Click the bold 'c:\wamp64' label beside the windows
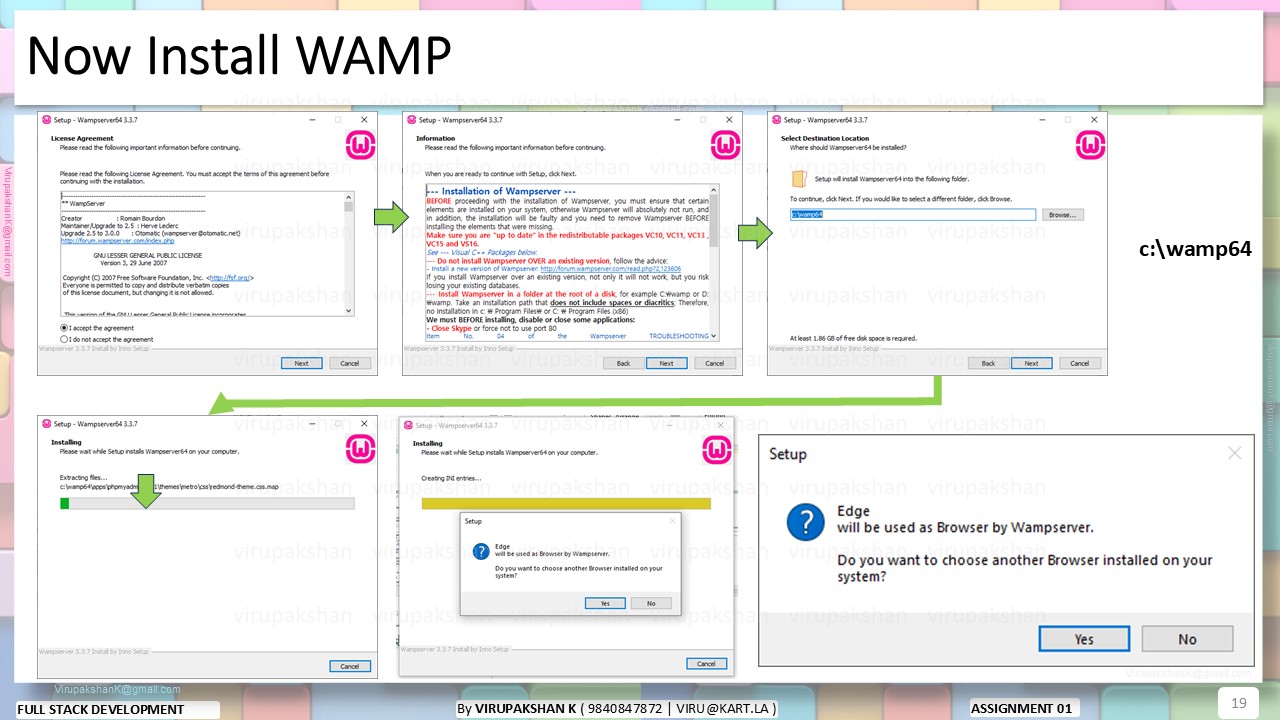The height and width of the screenshot is (720, 1280). (1195, 248)
